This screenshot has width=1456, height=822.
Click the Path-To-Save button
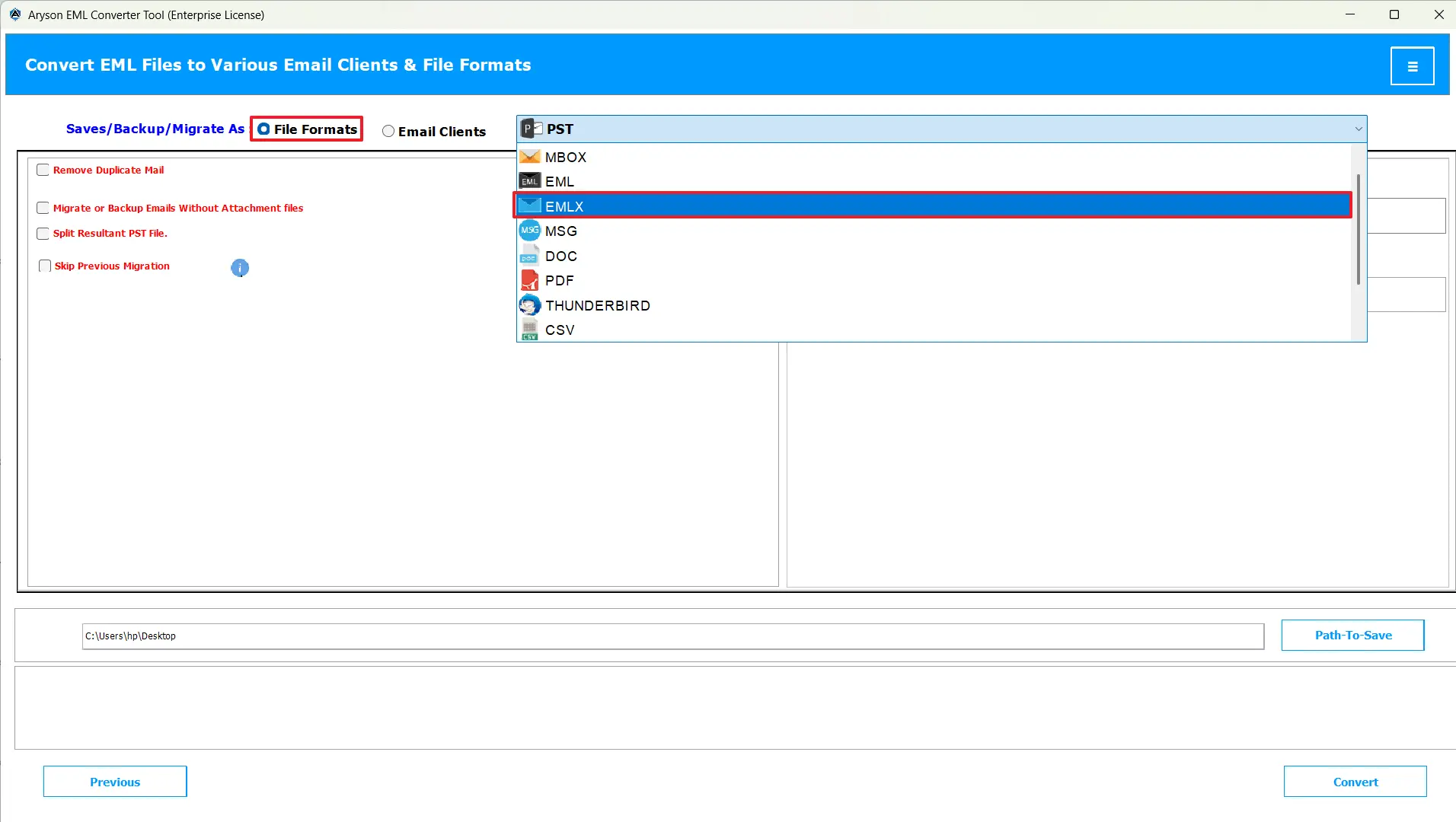[x=1352, y=635]
